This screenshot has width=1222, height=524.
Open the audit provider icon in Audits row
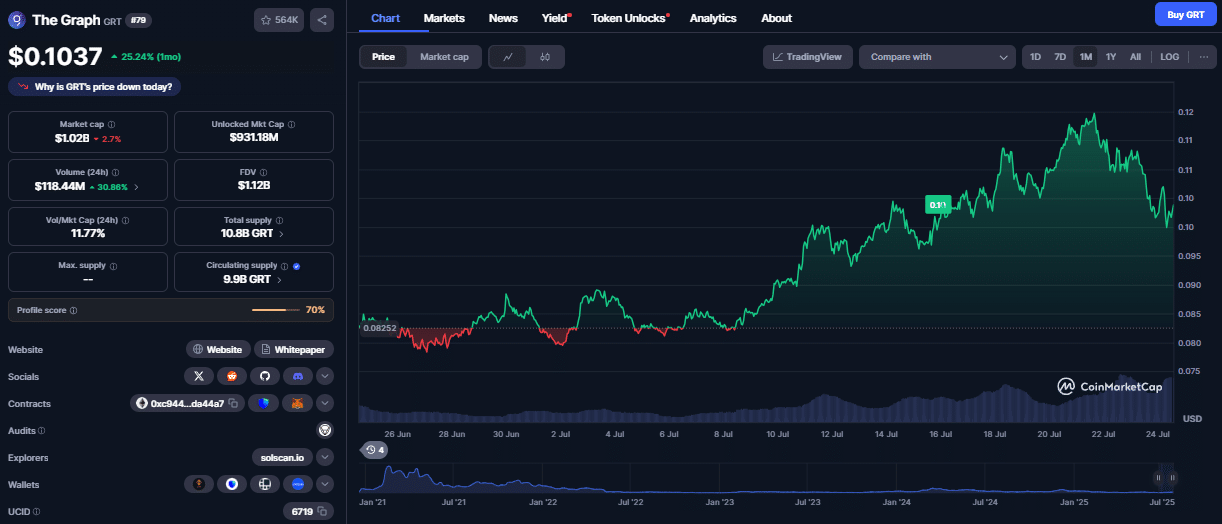[324, 430]
